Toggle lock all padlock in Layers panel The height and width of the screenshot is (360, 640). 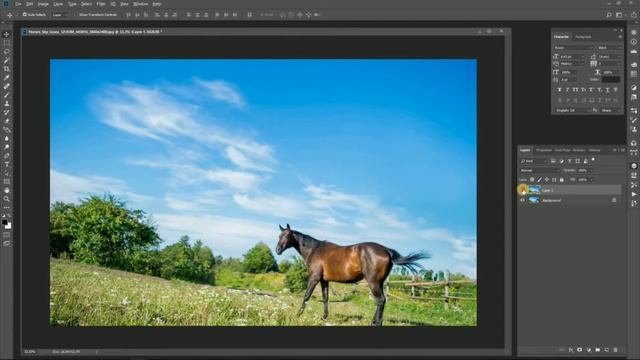[x=562, y=180]
